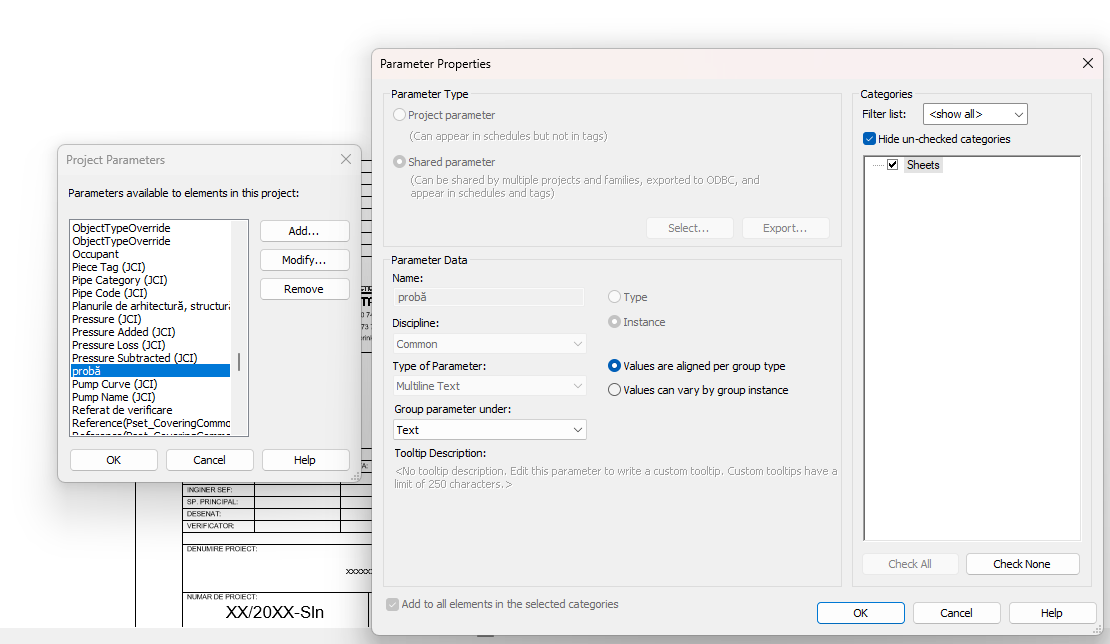Open Group parameter under dropdown
The image size is (1110, 644).
(490, 430)
